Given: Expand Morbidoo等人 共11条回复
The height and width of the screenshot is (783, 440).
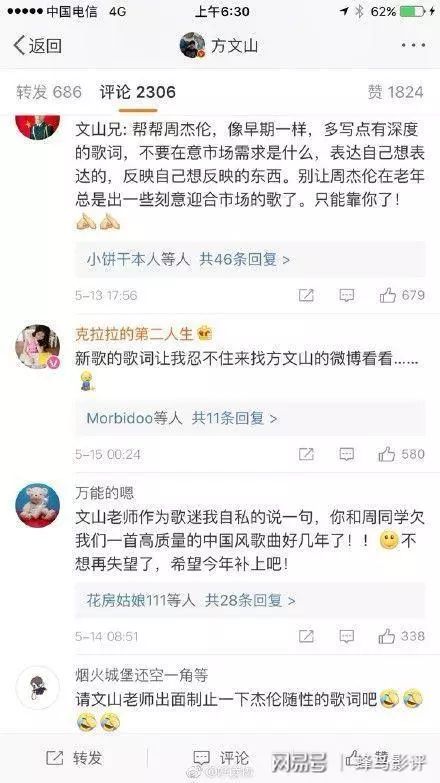Looking at the screenshot, I should [x=250, y=418].
